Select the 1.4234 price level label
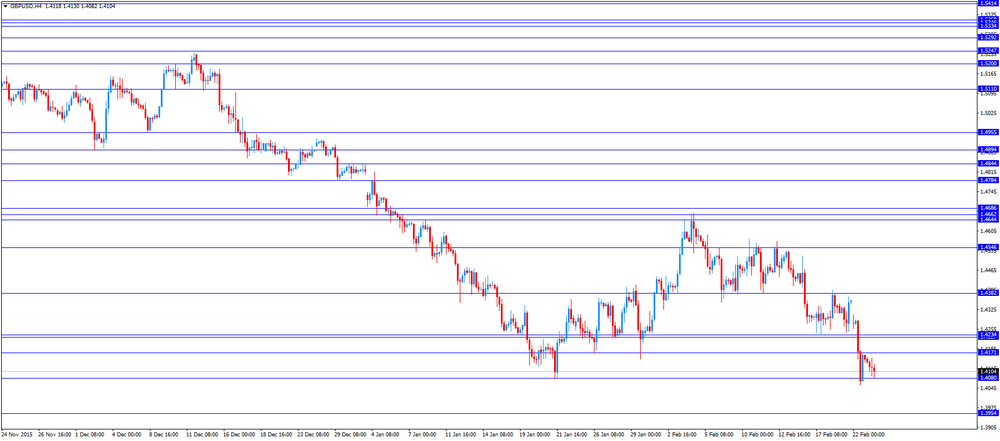Screen dimensions: 1000x441 (x=987, y=334)
